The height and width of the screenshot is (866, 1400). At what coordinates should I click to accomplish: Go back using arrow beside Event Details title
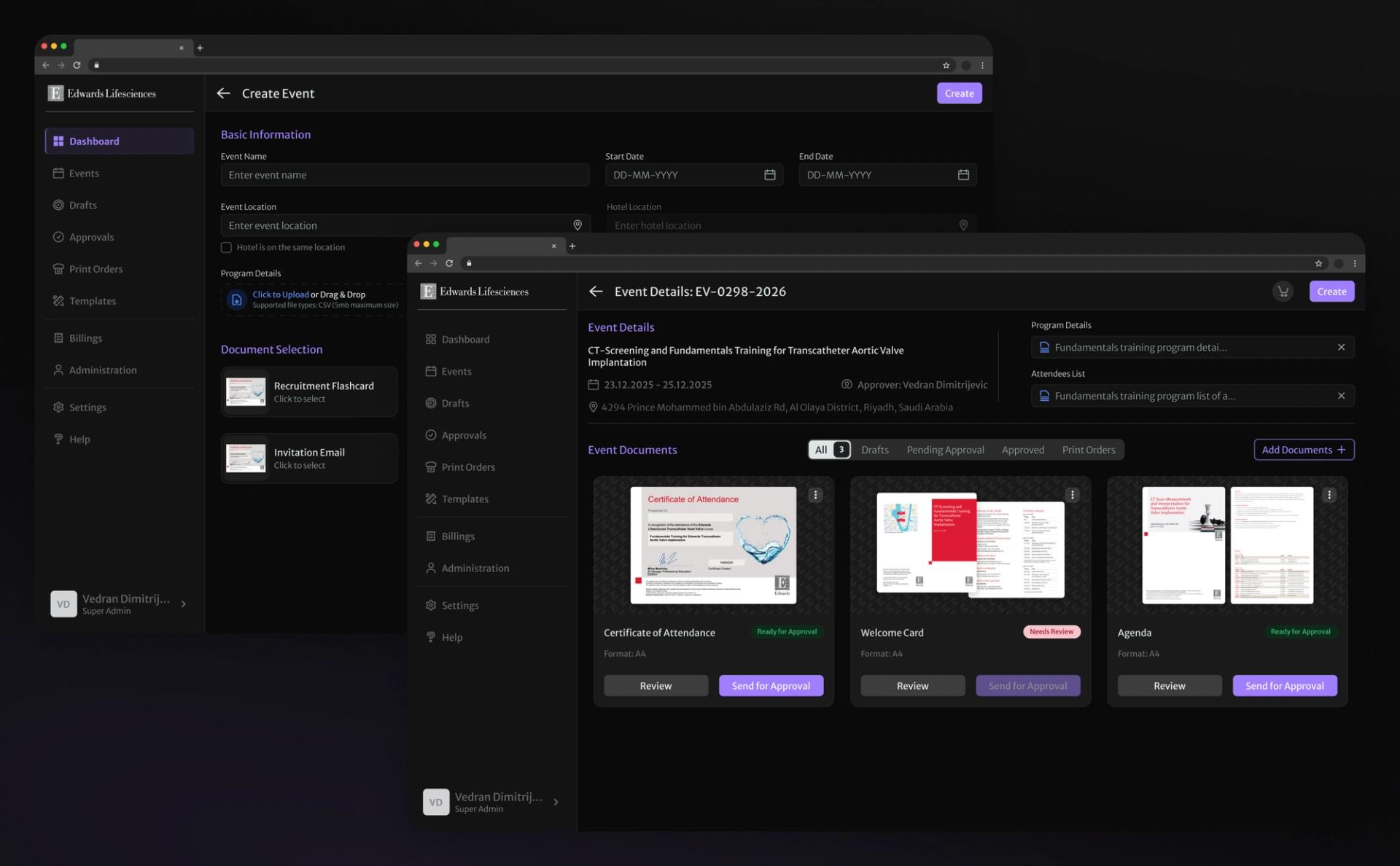tap(596, 292)
